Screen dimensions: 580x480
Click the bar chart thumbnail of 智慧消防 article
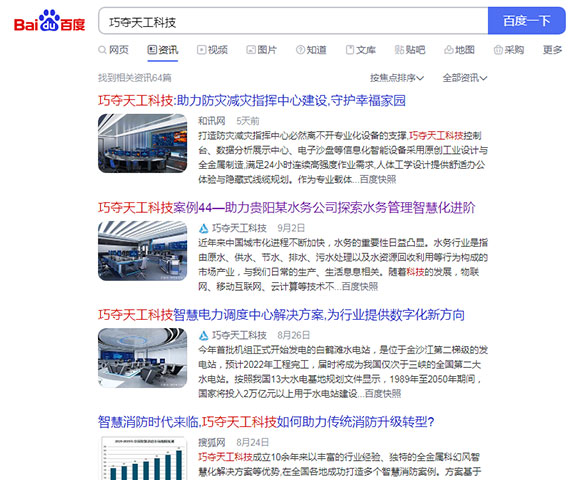(142, 458)
